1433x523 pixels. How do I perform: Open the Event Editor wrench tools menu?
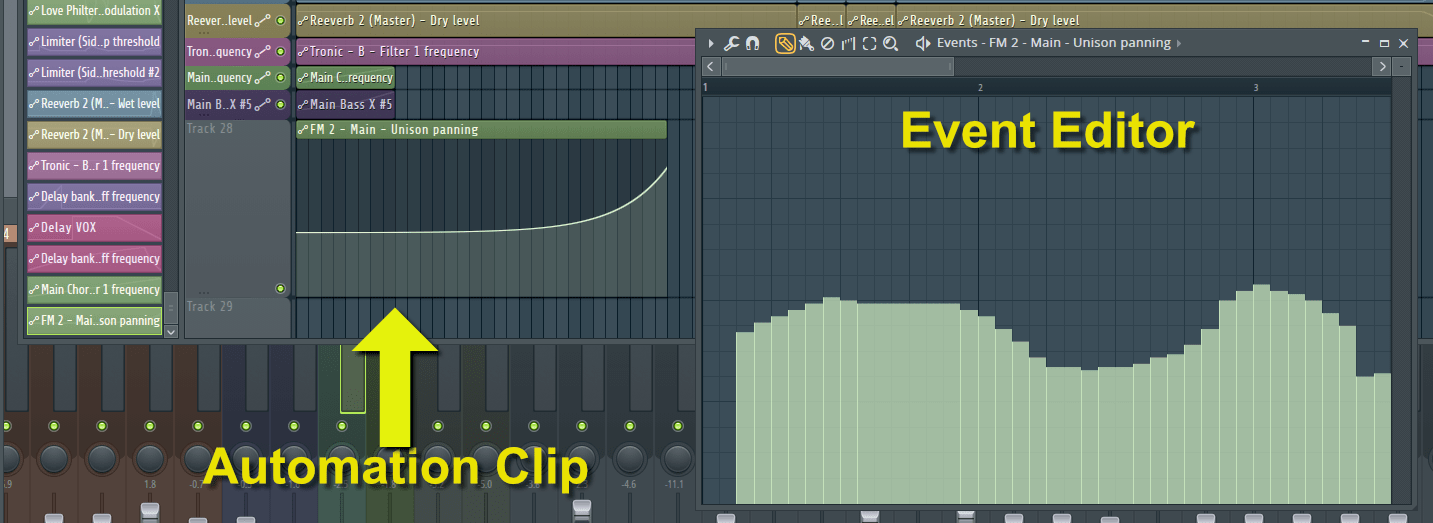point(731,43)
